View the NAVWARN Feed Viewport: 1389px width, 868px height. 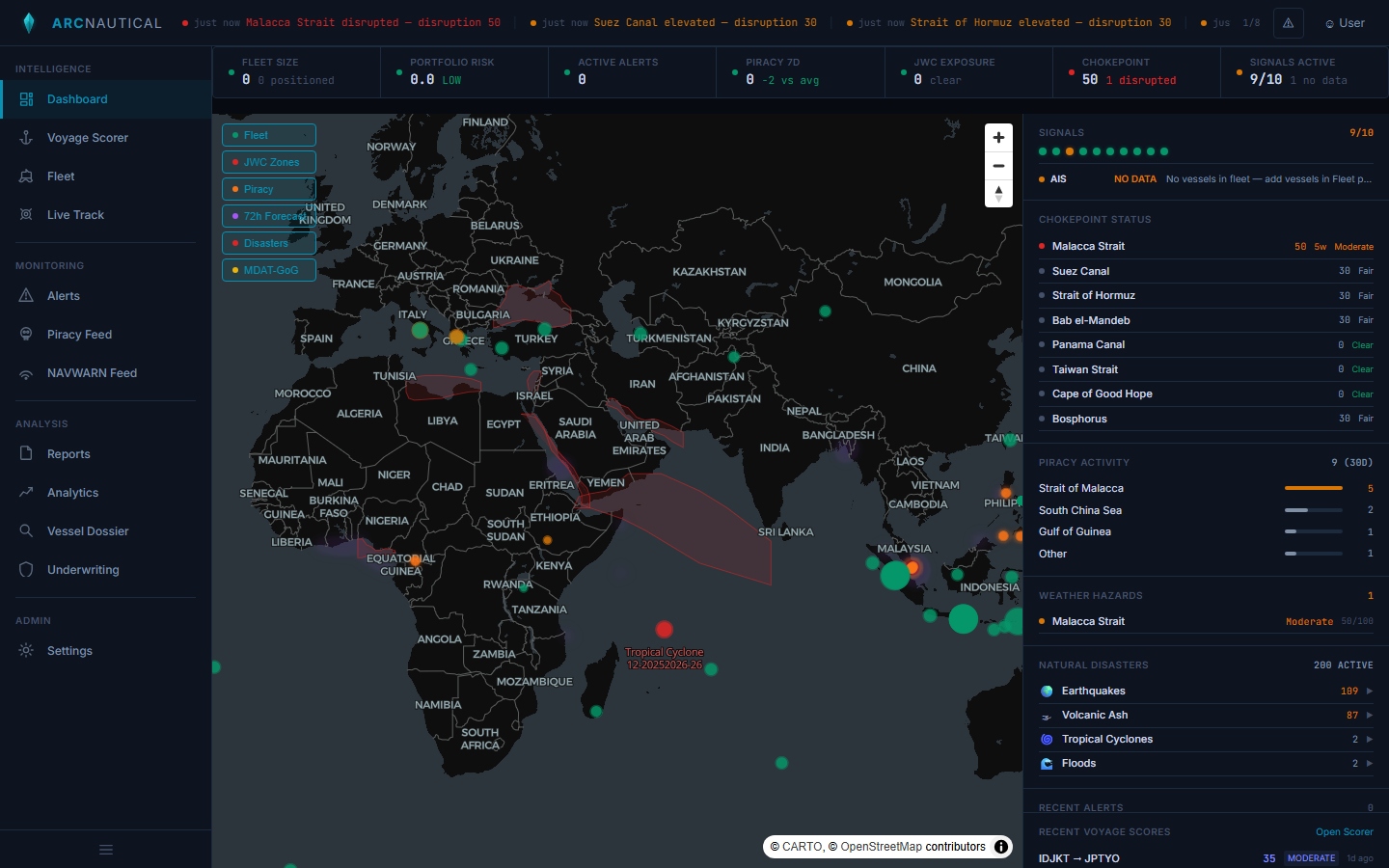tap(93, 372)
